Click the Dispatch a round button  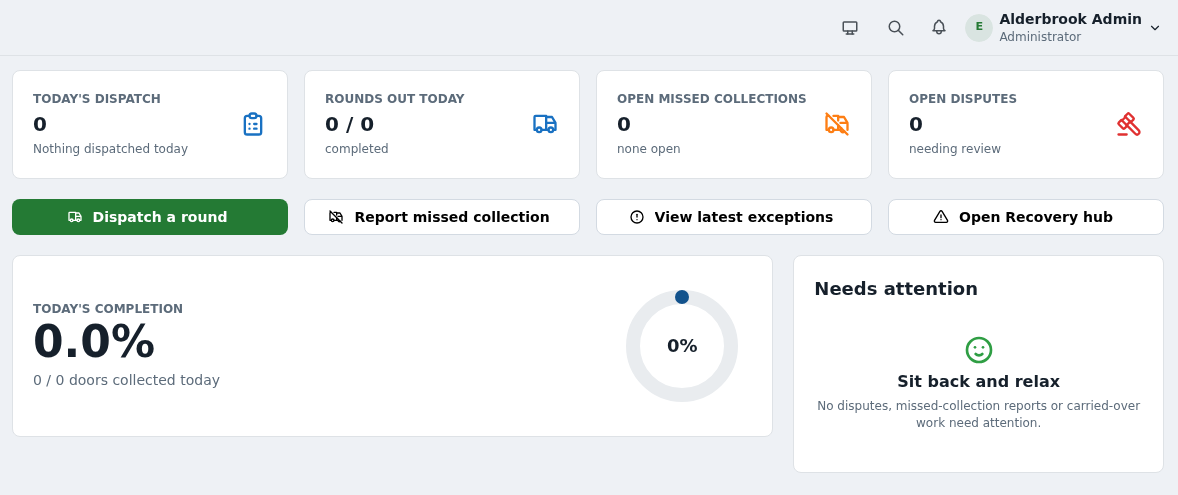coord(150,217)
